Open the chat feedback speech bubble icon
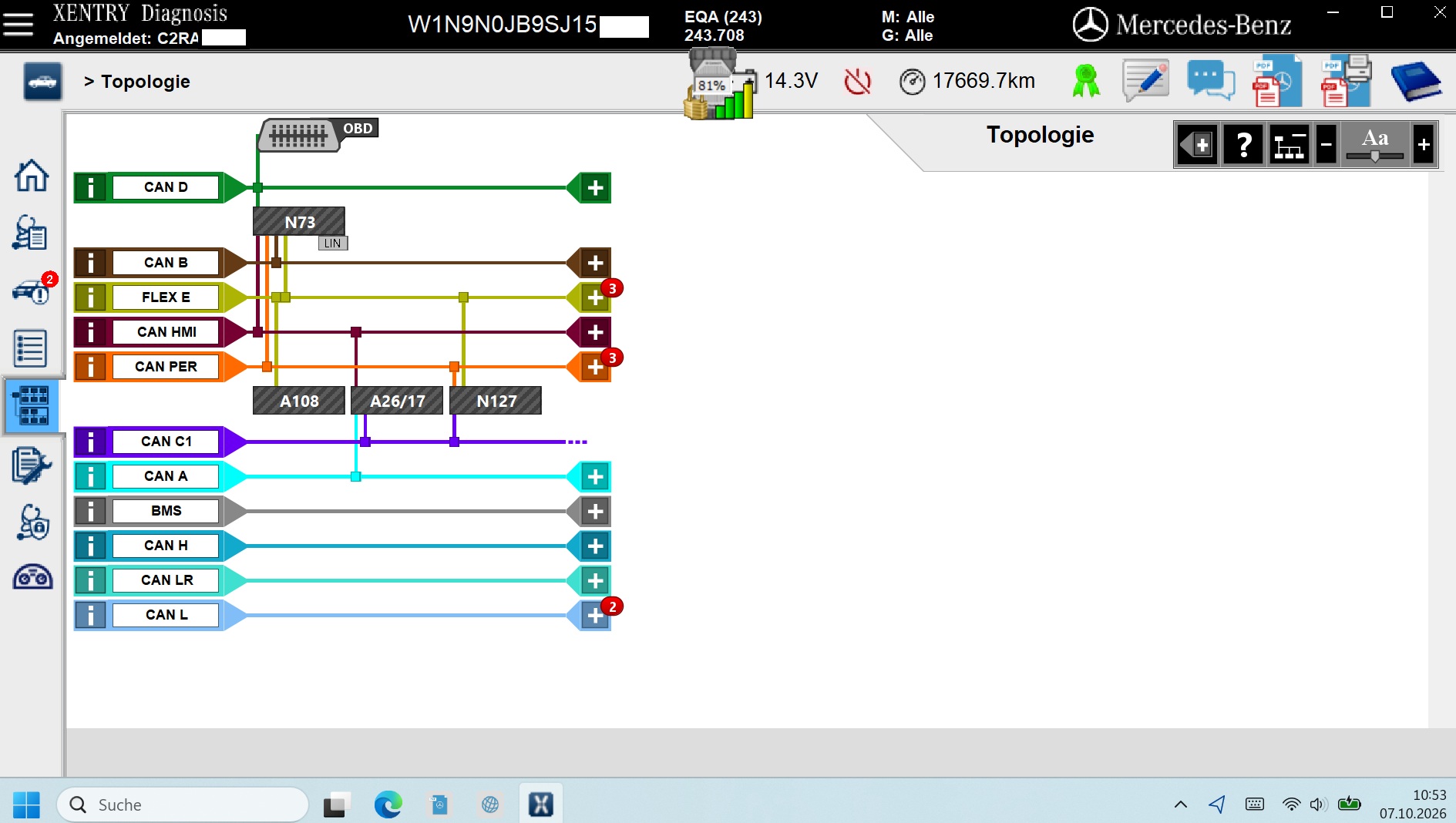The image size is (1456, 823). [x=1211, y=81]
